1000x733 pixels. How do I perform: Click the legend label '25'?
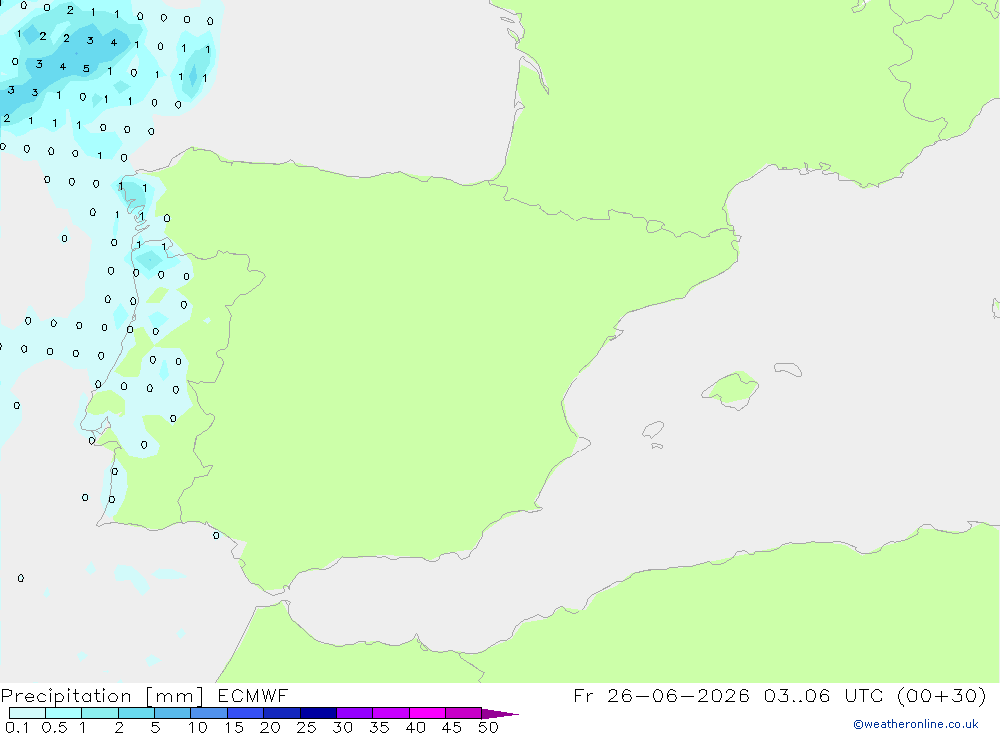pyautogui.click(x=306, y=727)
